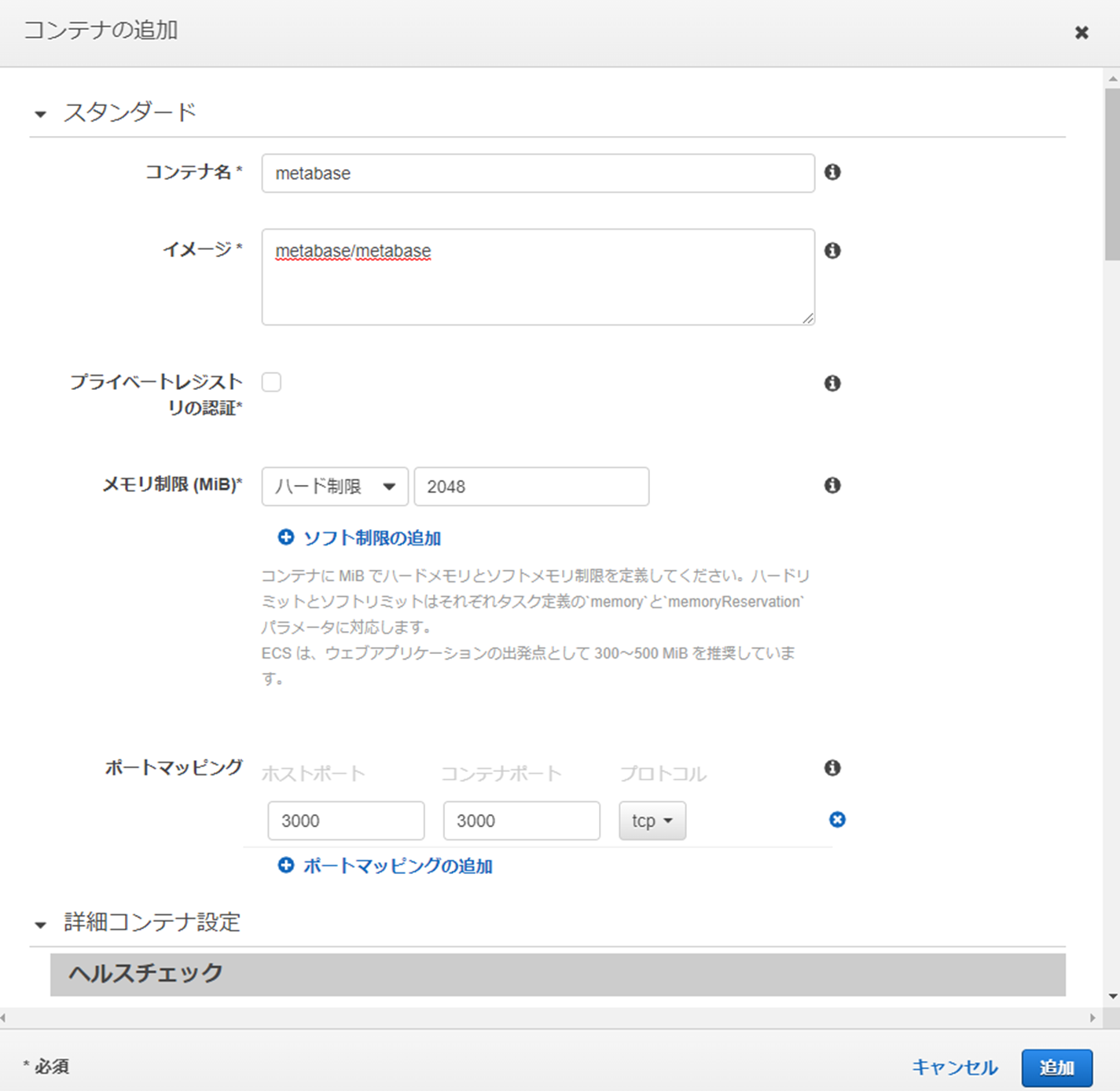This screenshot has width=1120, height=1091.
Task: Click the ヘルスチェック section header
Action: [557, 975]
